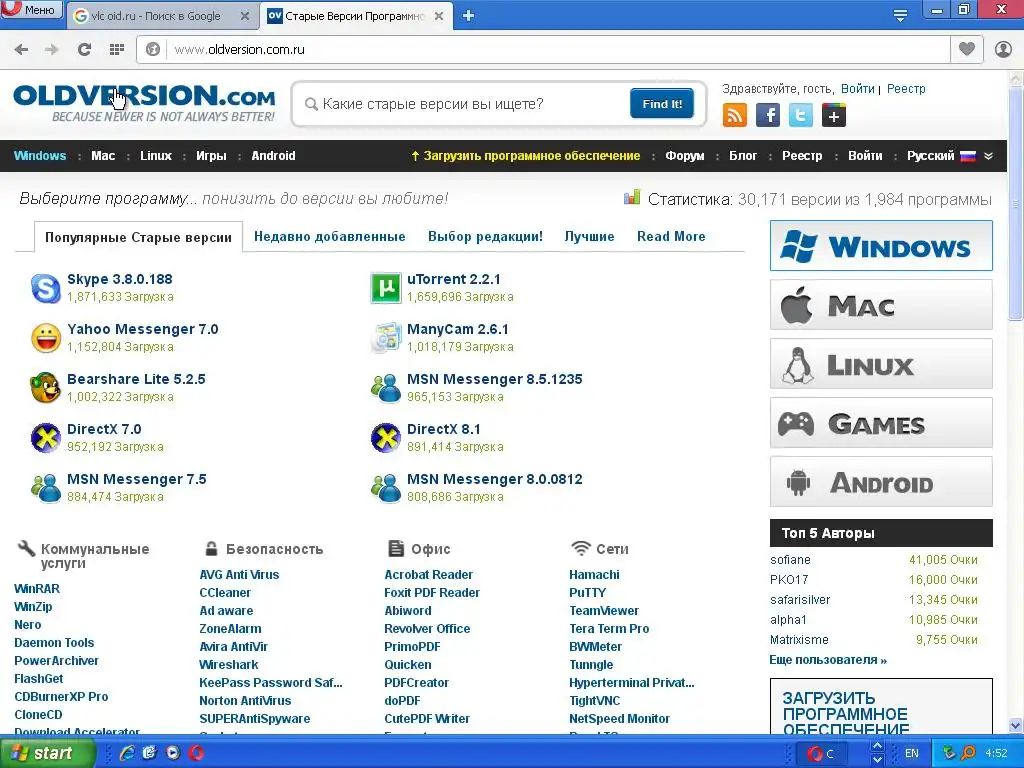
Task: Open the Read More tab
Action: [671, 236]
